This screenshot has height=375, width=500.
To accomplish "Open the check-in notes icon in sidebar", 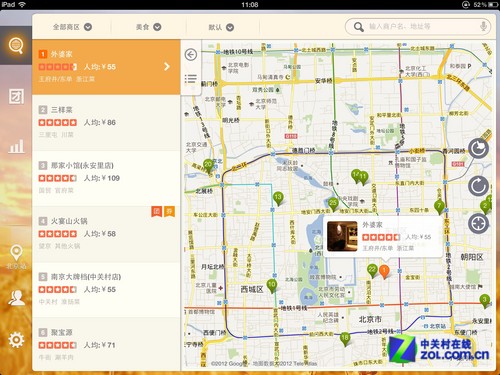I will coord(16,97).
